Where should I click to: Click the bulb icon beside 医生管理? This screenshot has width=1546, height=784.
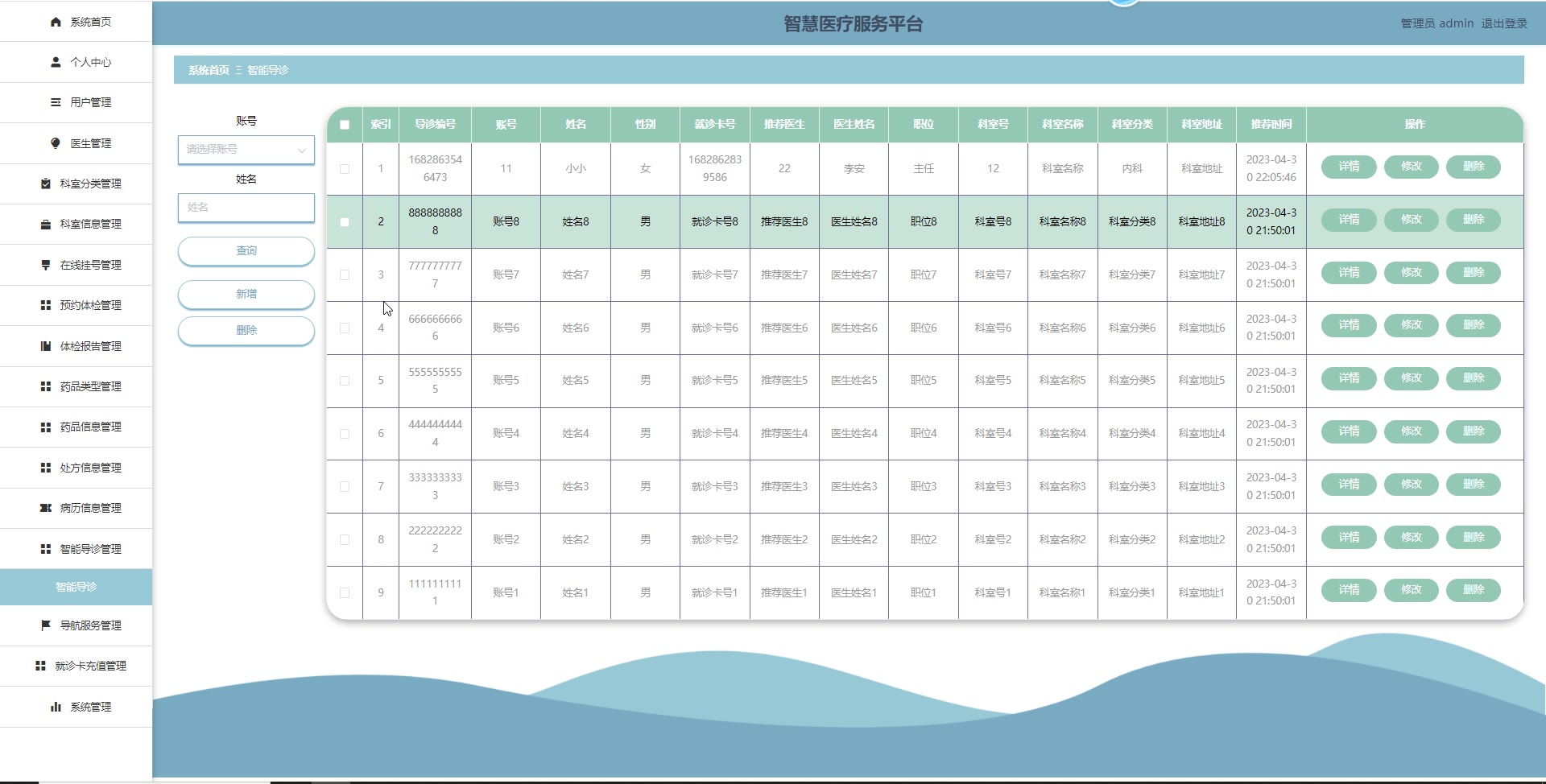[56, 143]
